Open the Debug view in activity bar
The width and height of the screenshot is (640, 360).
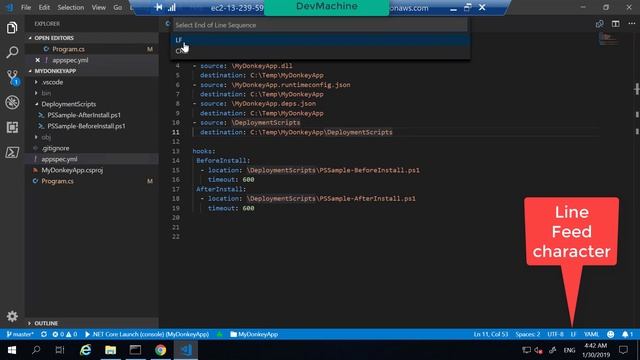12,102
